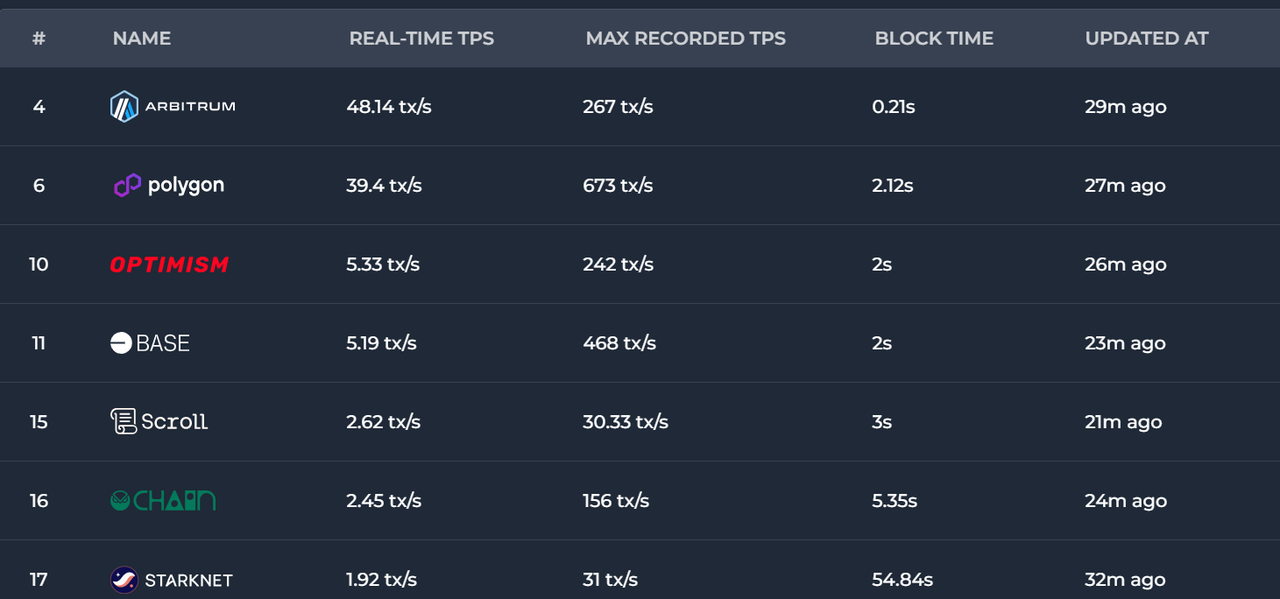Click Base row's 23m ago timestamp
1280x599 pixels.
[x=1125, y=343]
